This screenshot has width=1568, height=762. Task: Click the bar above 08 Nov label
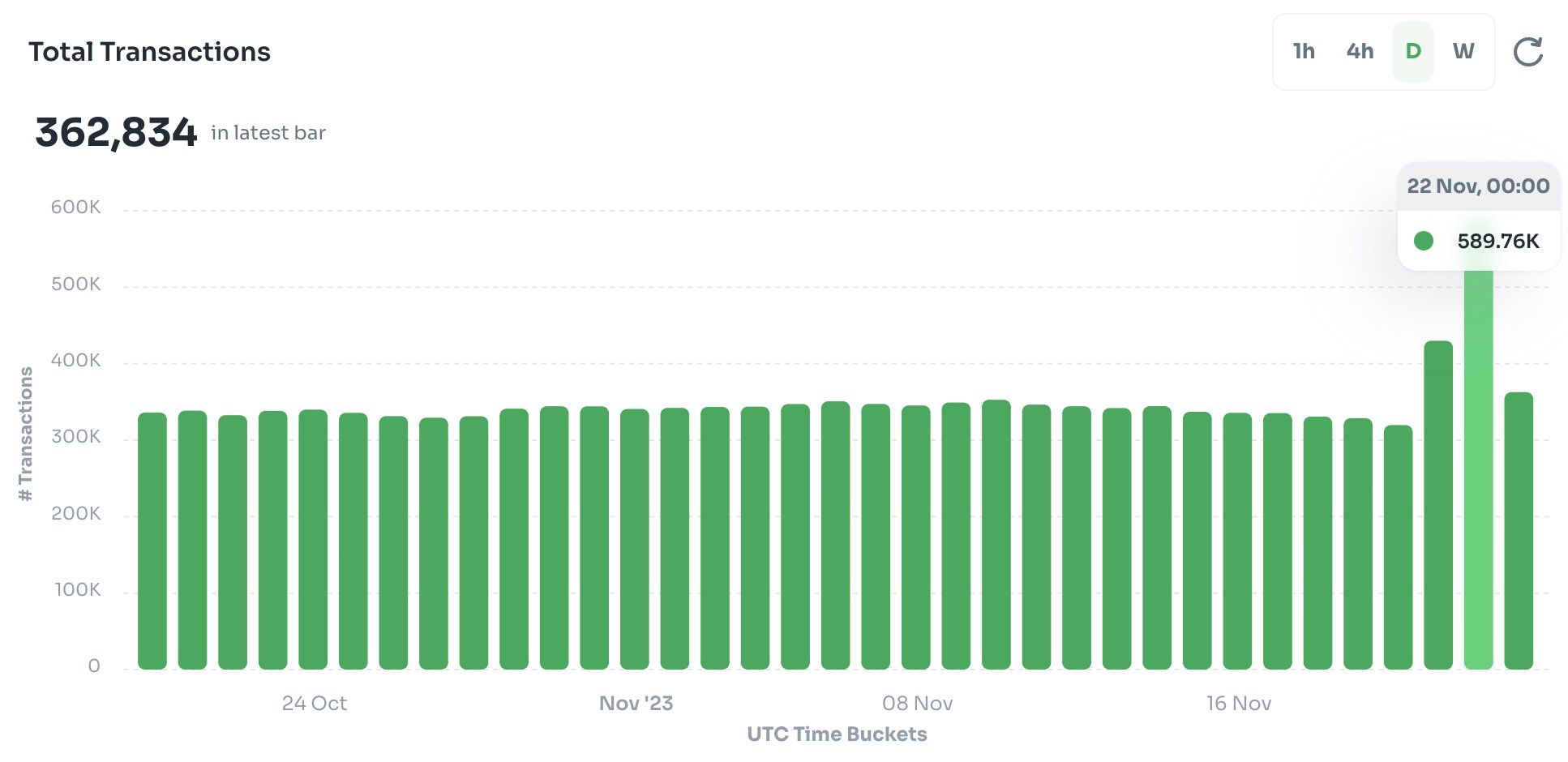916,537
